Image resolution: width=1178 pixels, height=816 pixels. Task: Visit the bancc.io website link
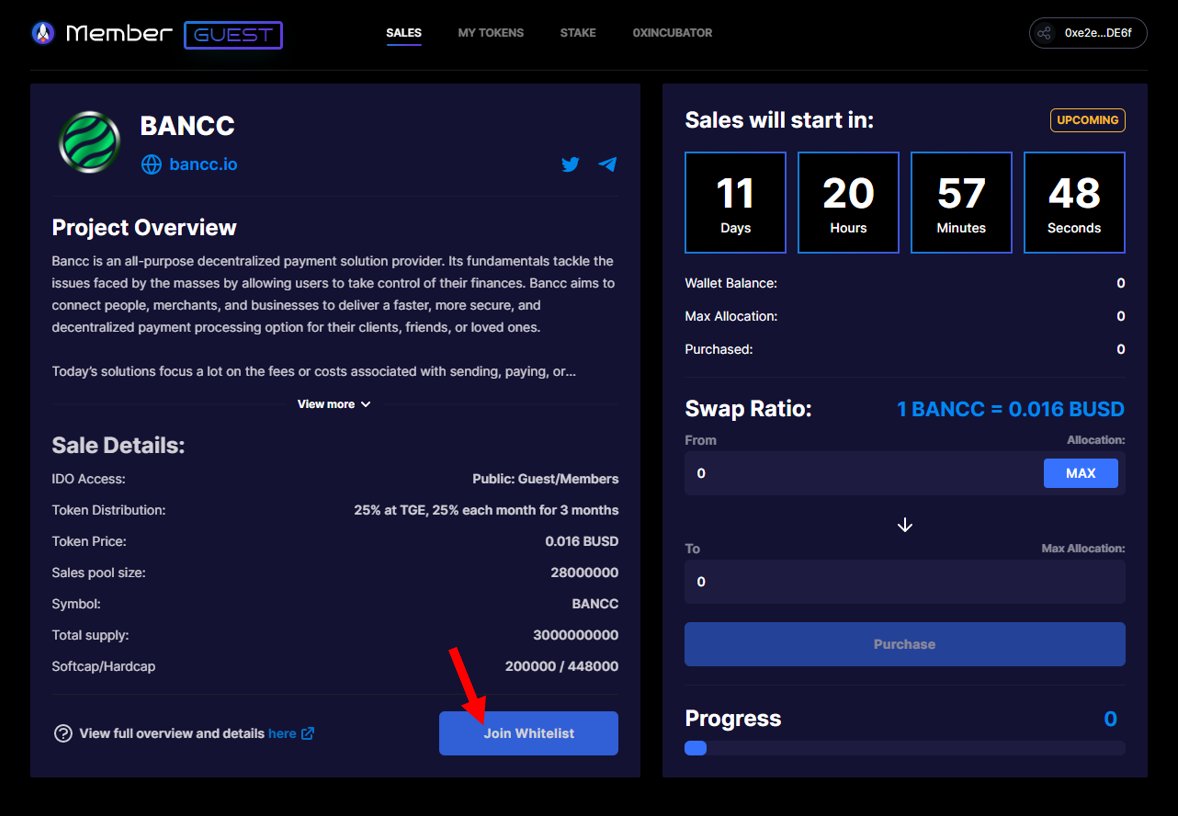(x=203, y=165)
